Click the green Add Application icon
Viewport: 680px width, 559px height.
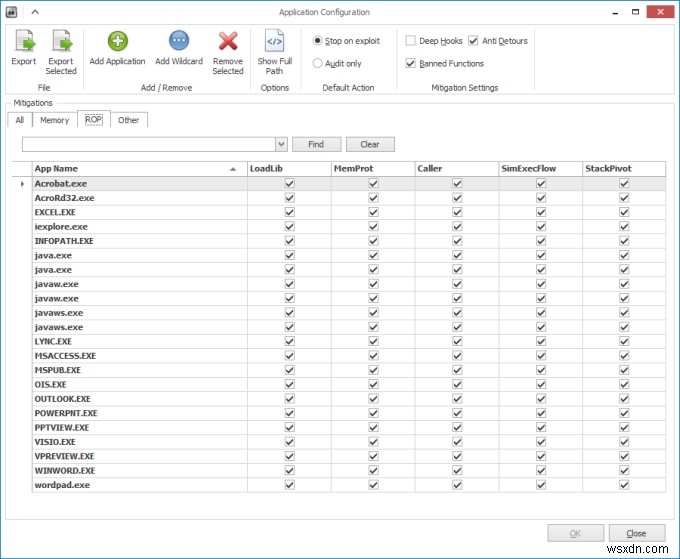point(118,42)
